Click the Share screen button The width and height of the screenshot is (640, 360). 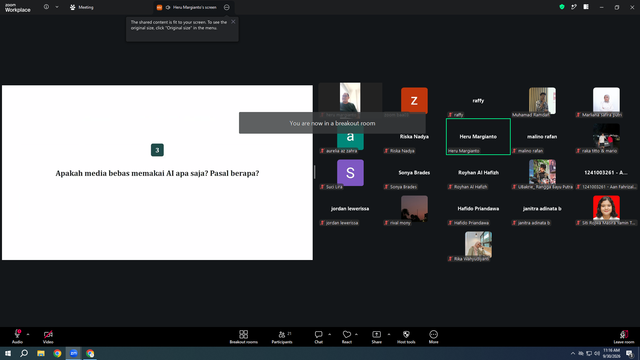[x=376, y=337]
